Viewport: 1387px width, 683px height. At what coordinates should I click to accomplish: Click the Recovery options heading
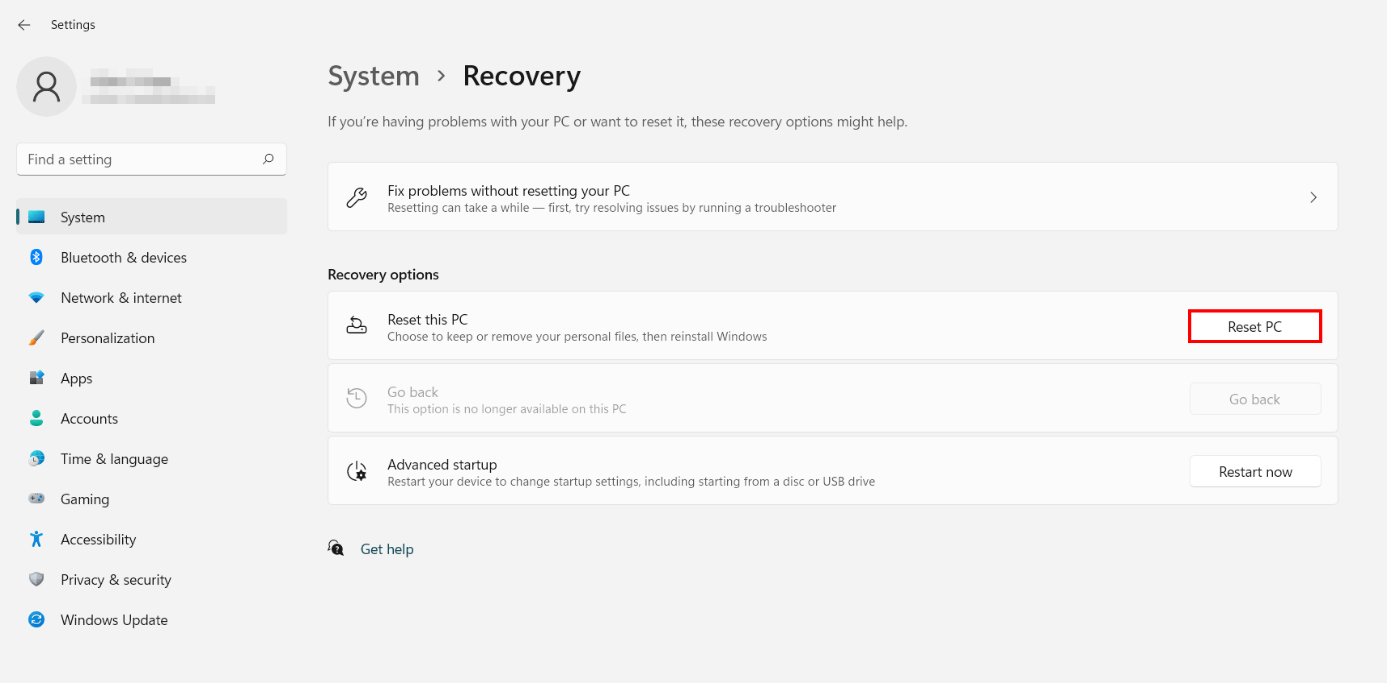pos(383,274)
